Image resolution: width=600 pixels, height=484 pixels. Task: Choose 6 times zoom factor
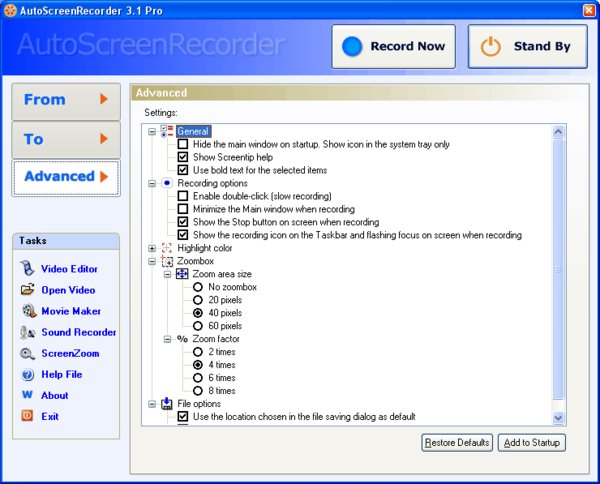point(198,378)
